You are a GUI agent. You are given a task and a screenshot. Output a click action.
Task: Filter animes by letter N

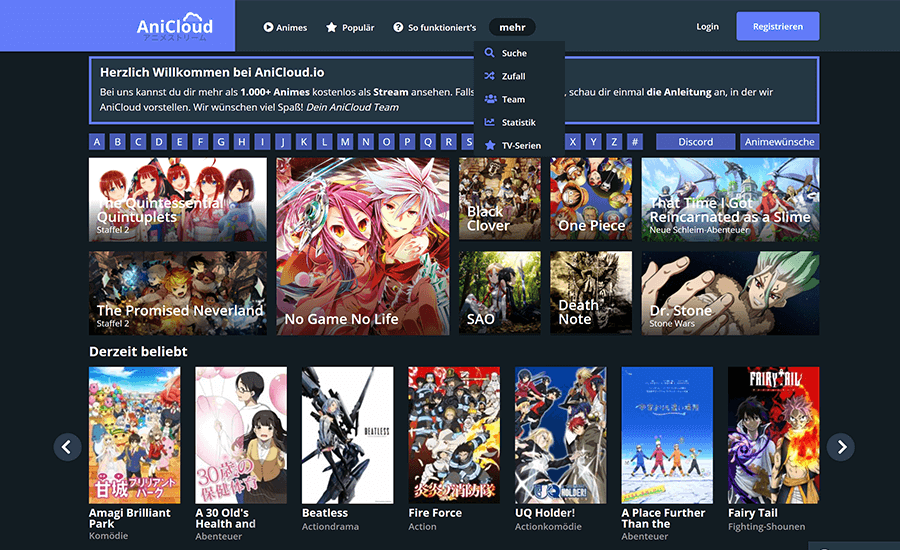click(366, 142)
